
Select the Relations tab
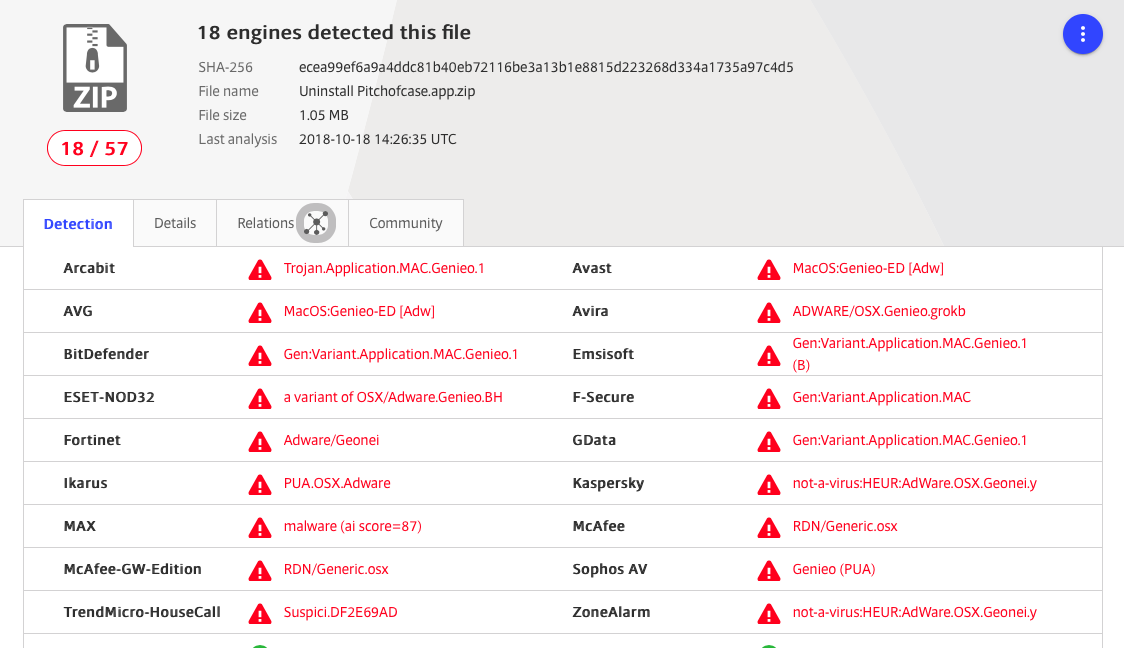tap(265, 223)
